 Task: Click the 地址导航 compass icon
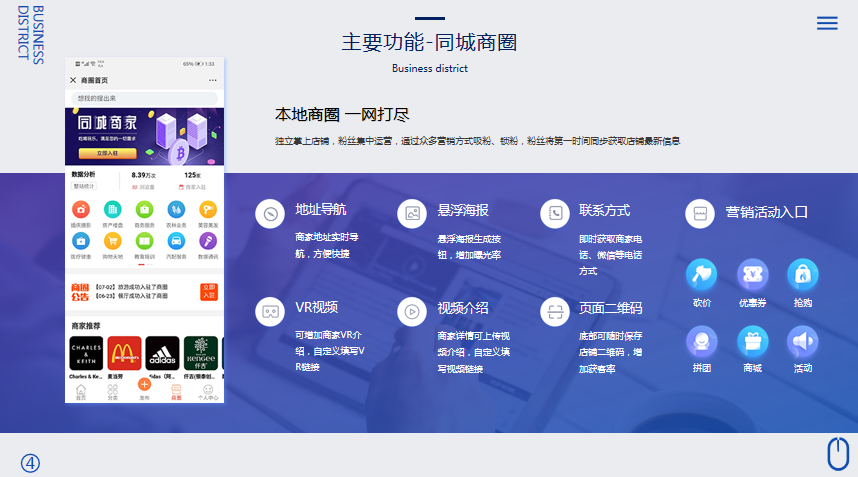(x=270, y=214)
